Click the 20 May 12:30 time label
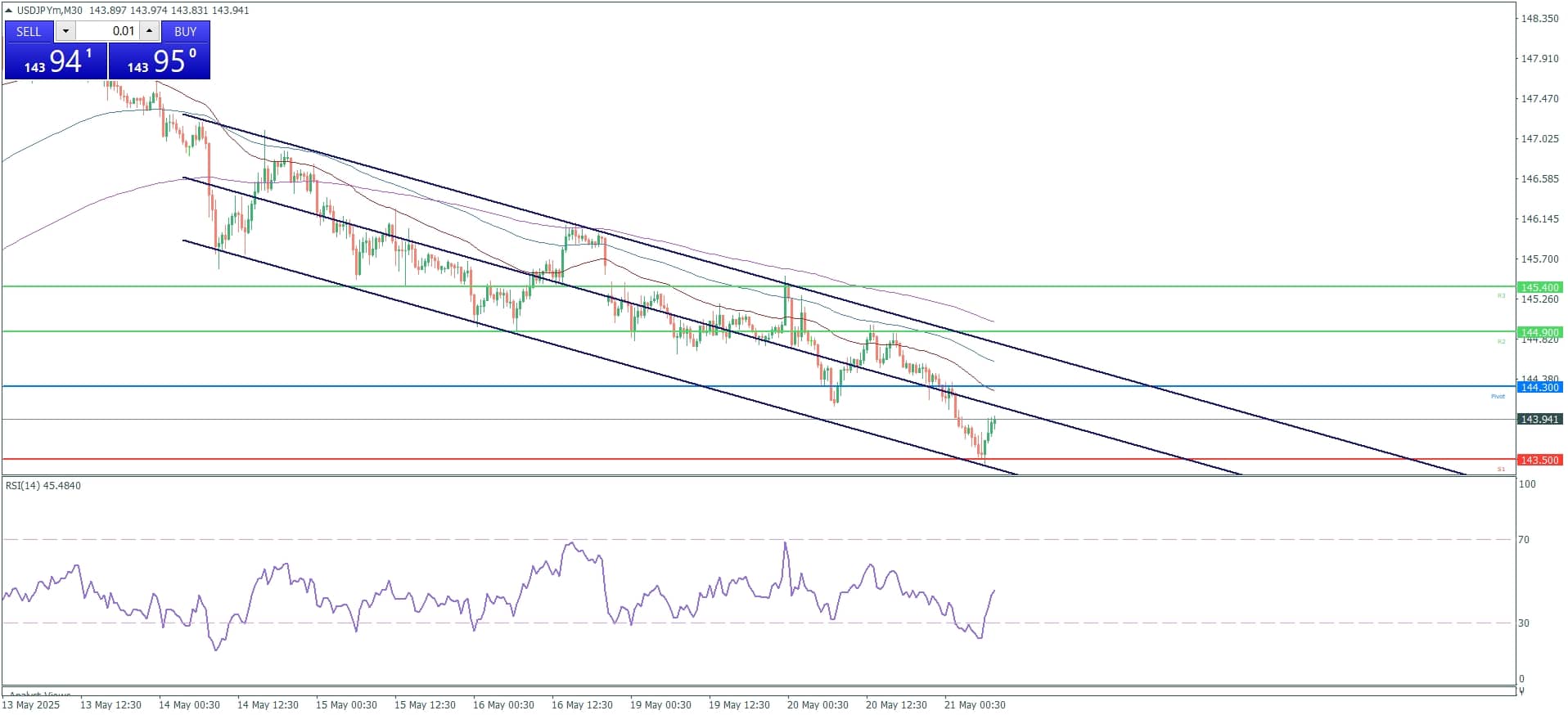 click(x=896, y=704)
